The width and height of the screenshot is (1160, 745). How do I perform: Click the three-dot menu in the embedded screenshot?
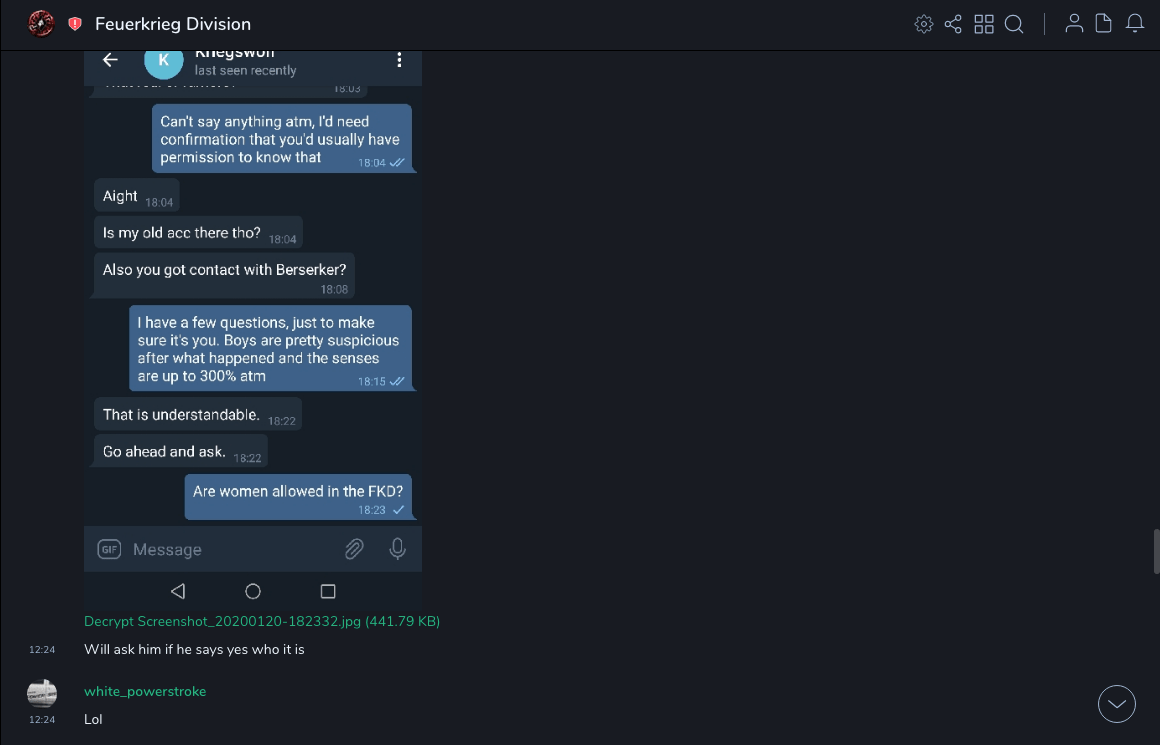coord(399,60)
